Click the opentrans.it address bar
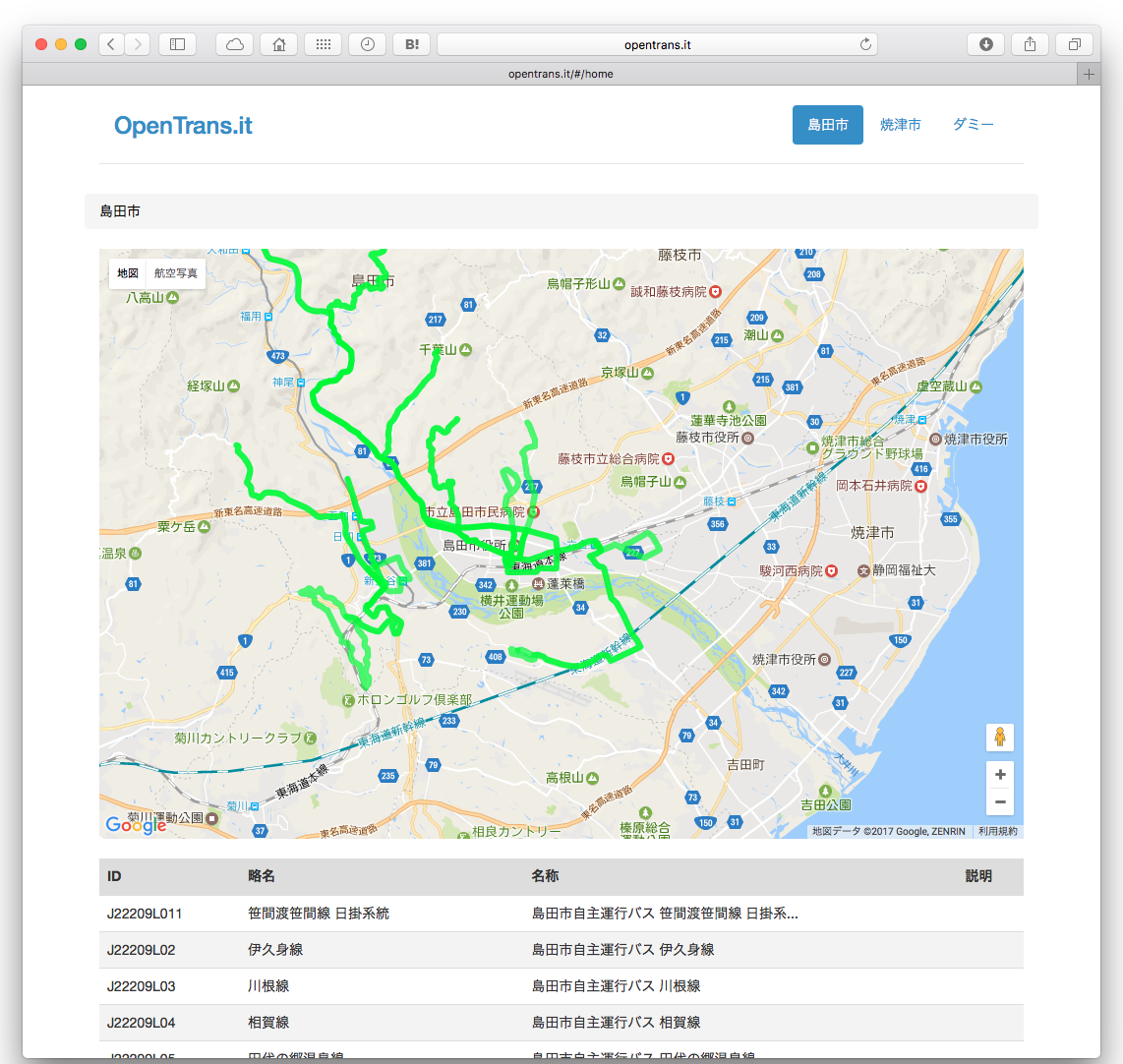Screen dimensions: 1123x1064 [x=657, y=44]
